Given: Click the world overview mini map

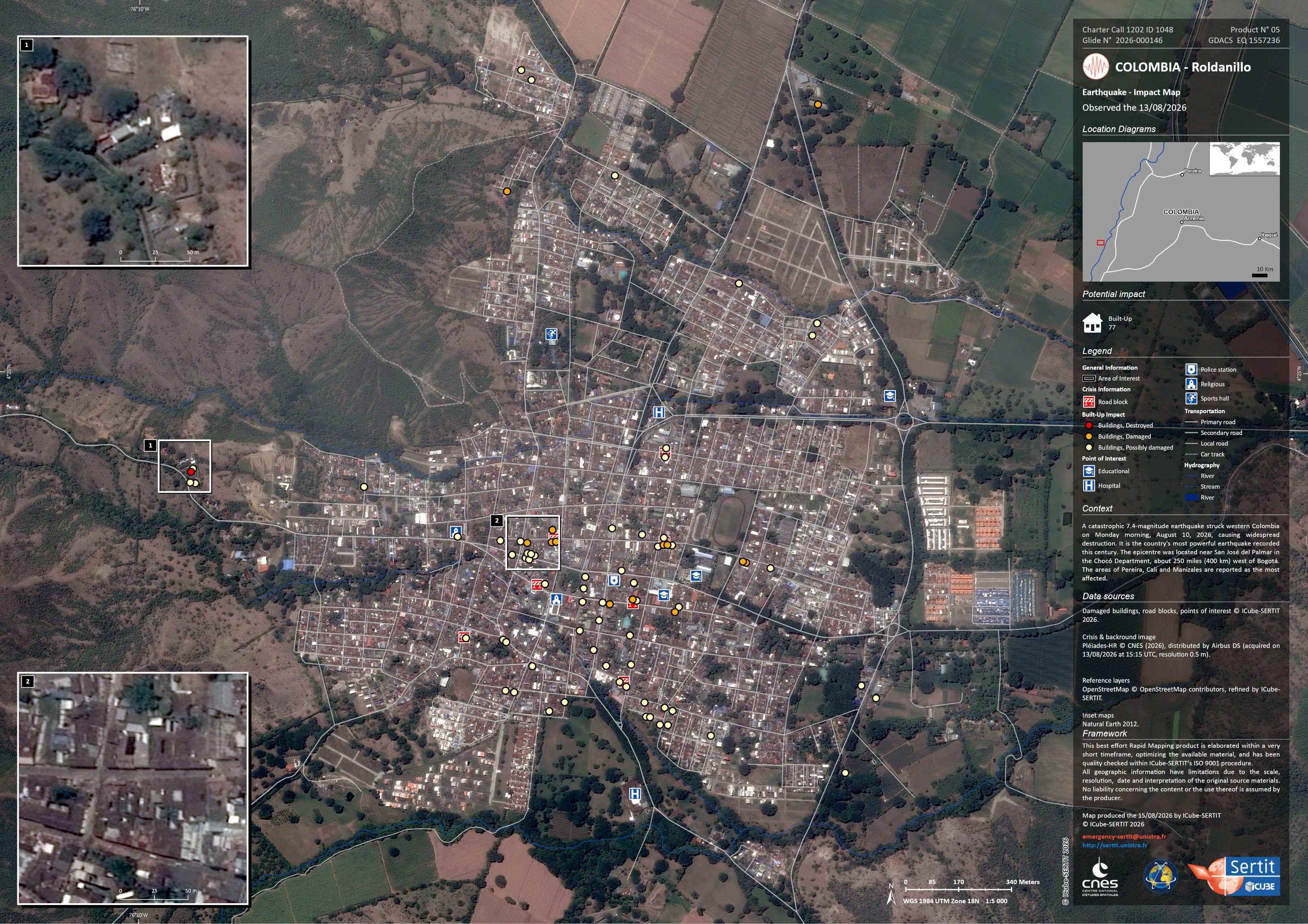Looking at the screenshot, I should click(1245, 158).
